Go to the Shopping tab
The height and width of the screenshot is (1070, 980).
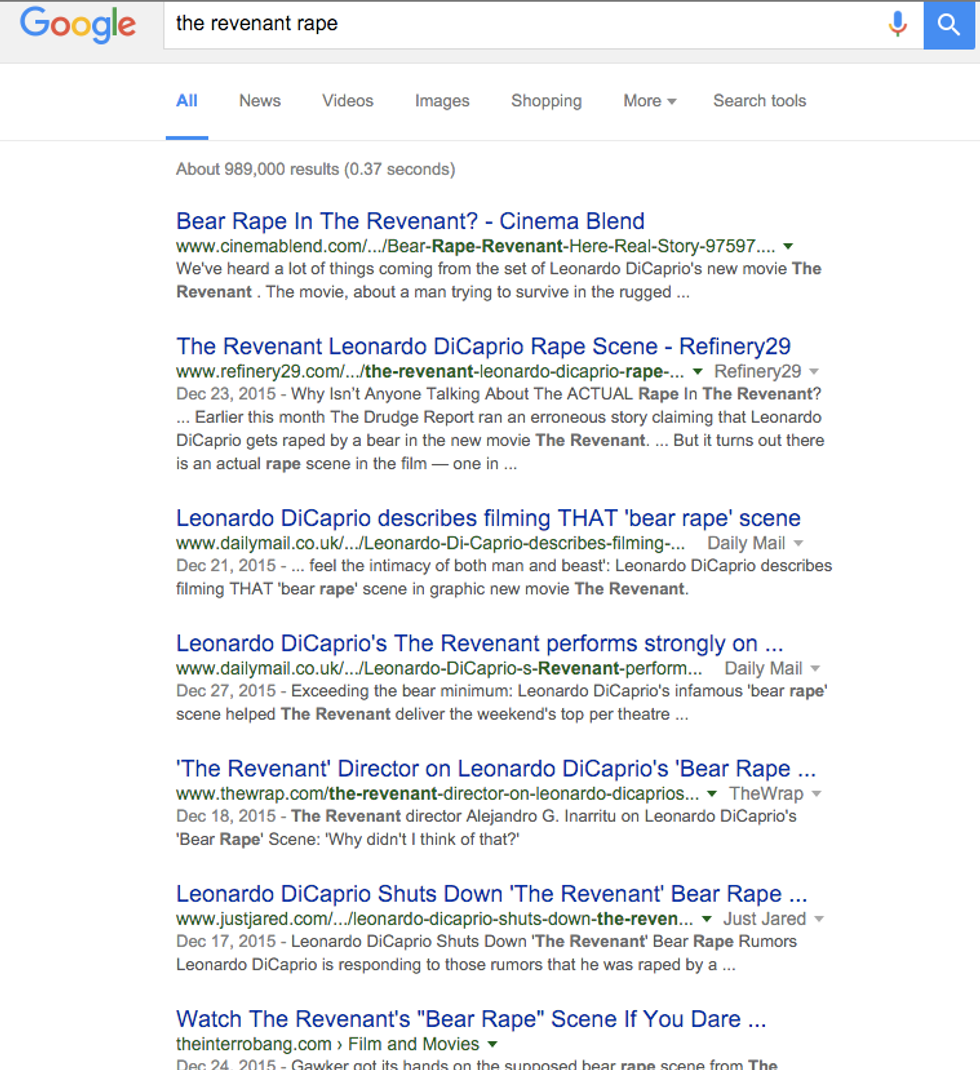click(546, 101)
